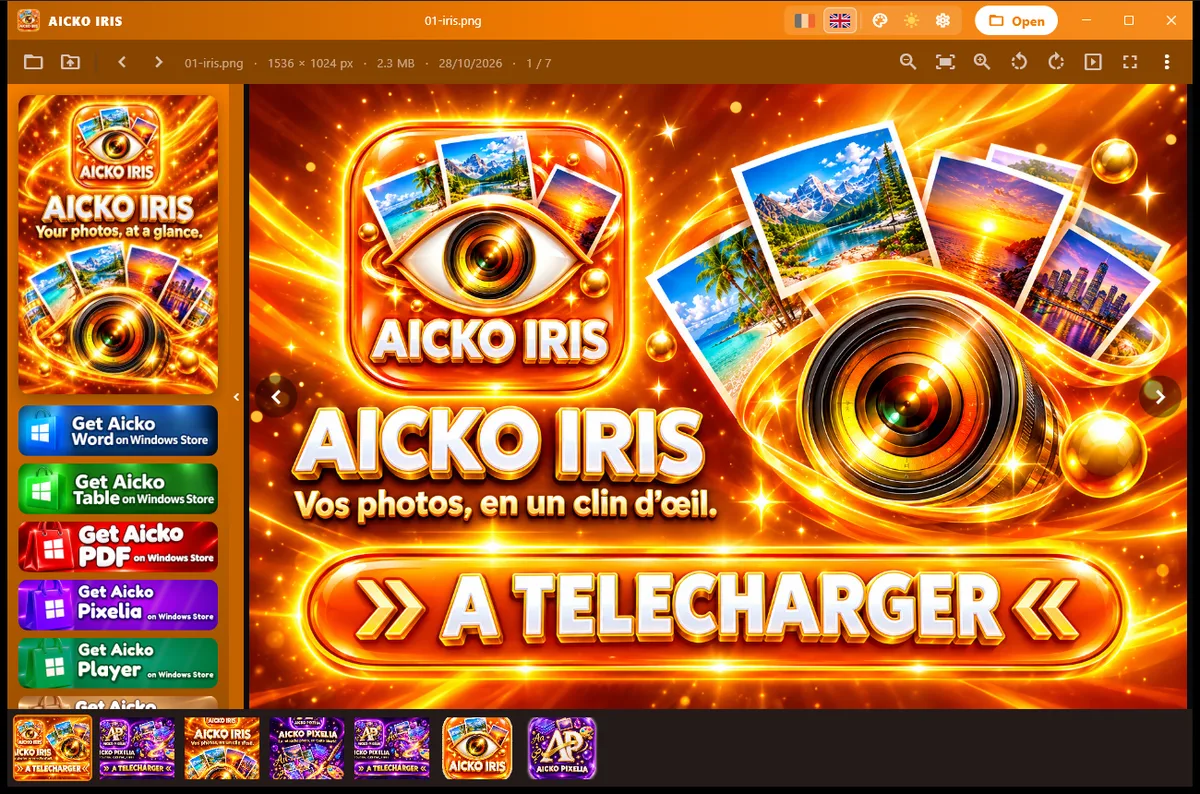Select the second filmstrip thumbnail

click(137, 748)
